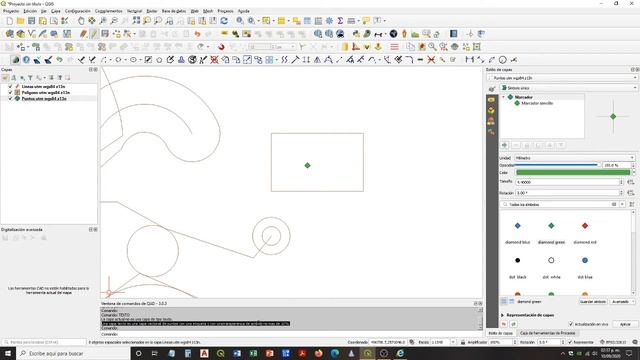The image size is (640, 360).
Task: Toggle visibility of Poligono utm wgs84 z13n layer
Action: (x=10, y=93)
